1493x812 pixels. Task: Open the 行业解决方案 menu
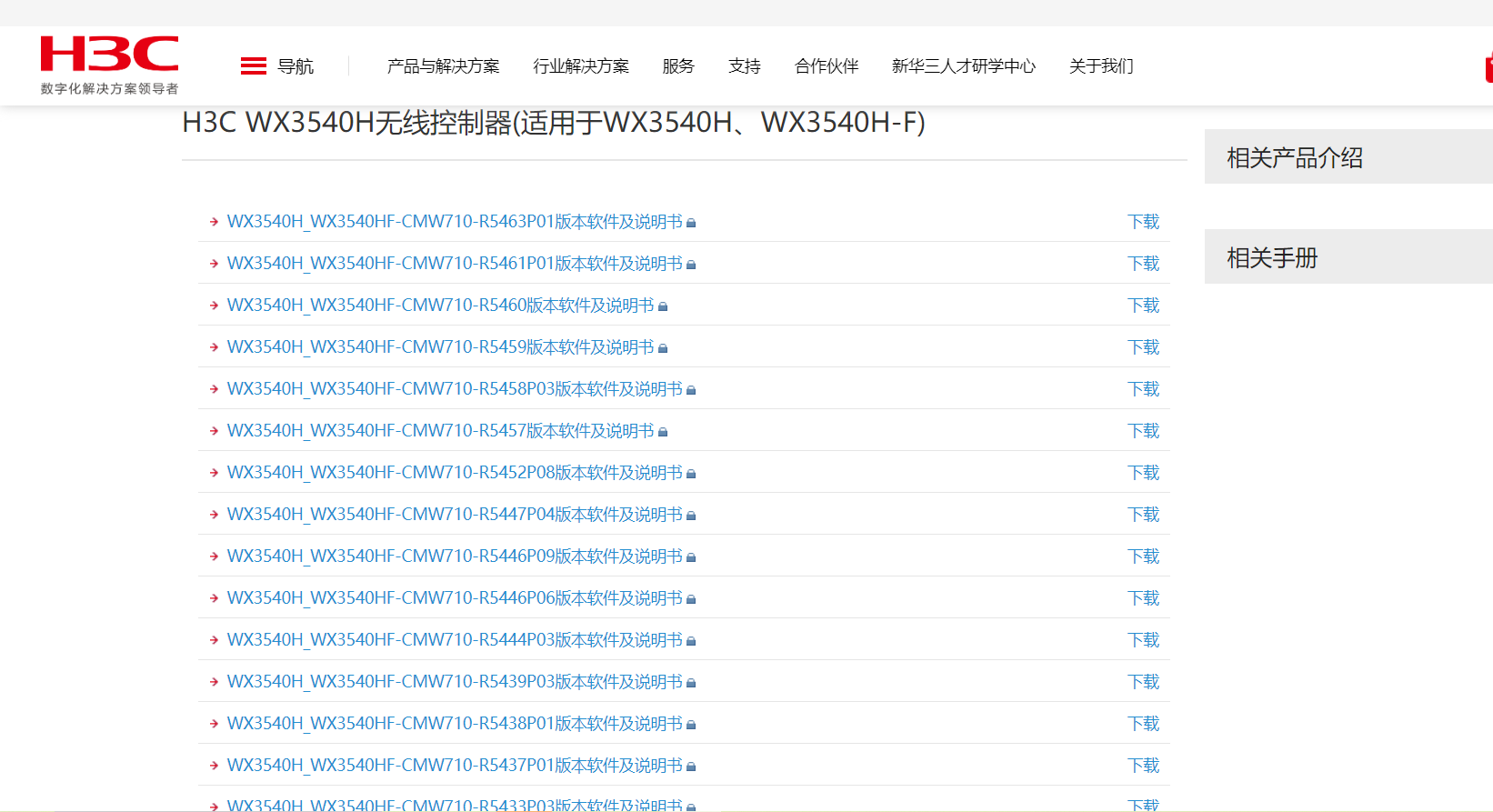[x=581, y=66]
